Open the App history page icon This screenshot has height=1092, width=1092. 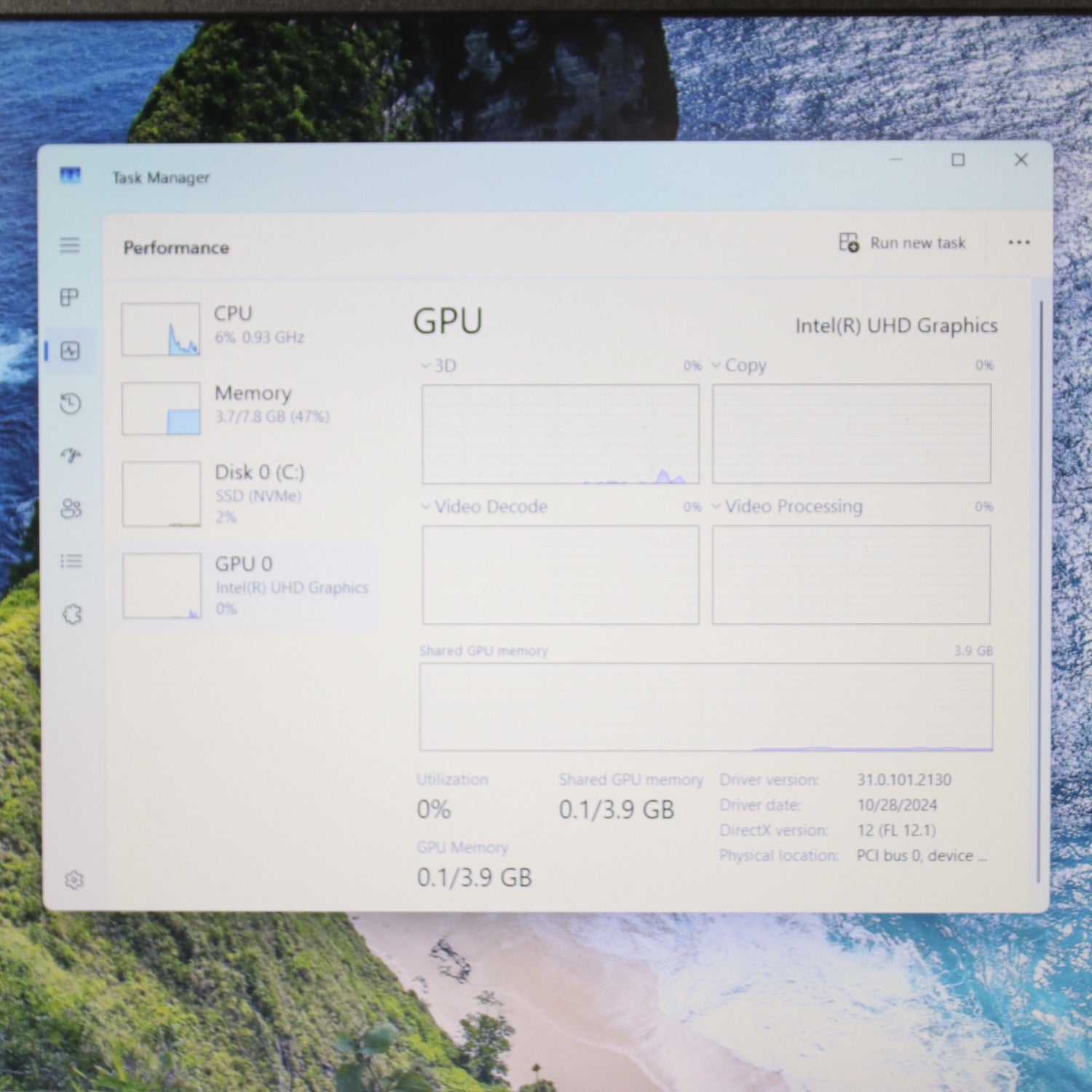click(71, 403)
